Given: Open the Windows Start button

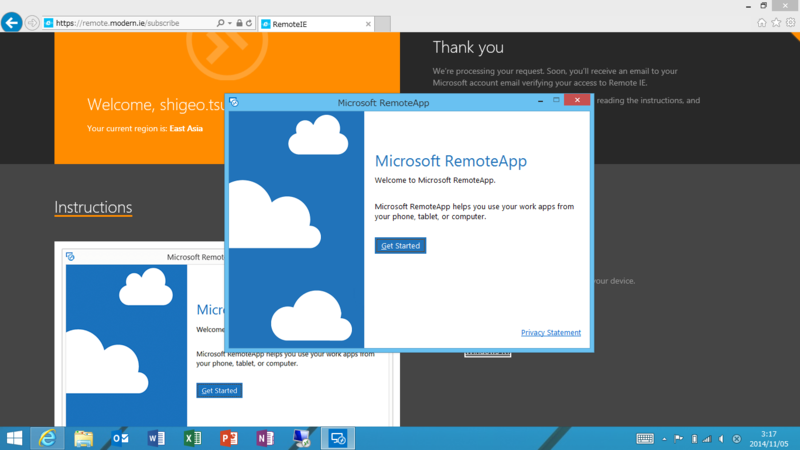Looking at the screenshot, I should (x=14, y=438).
